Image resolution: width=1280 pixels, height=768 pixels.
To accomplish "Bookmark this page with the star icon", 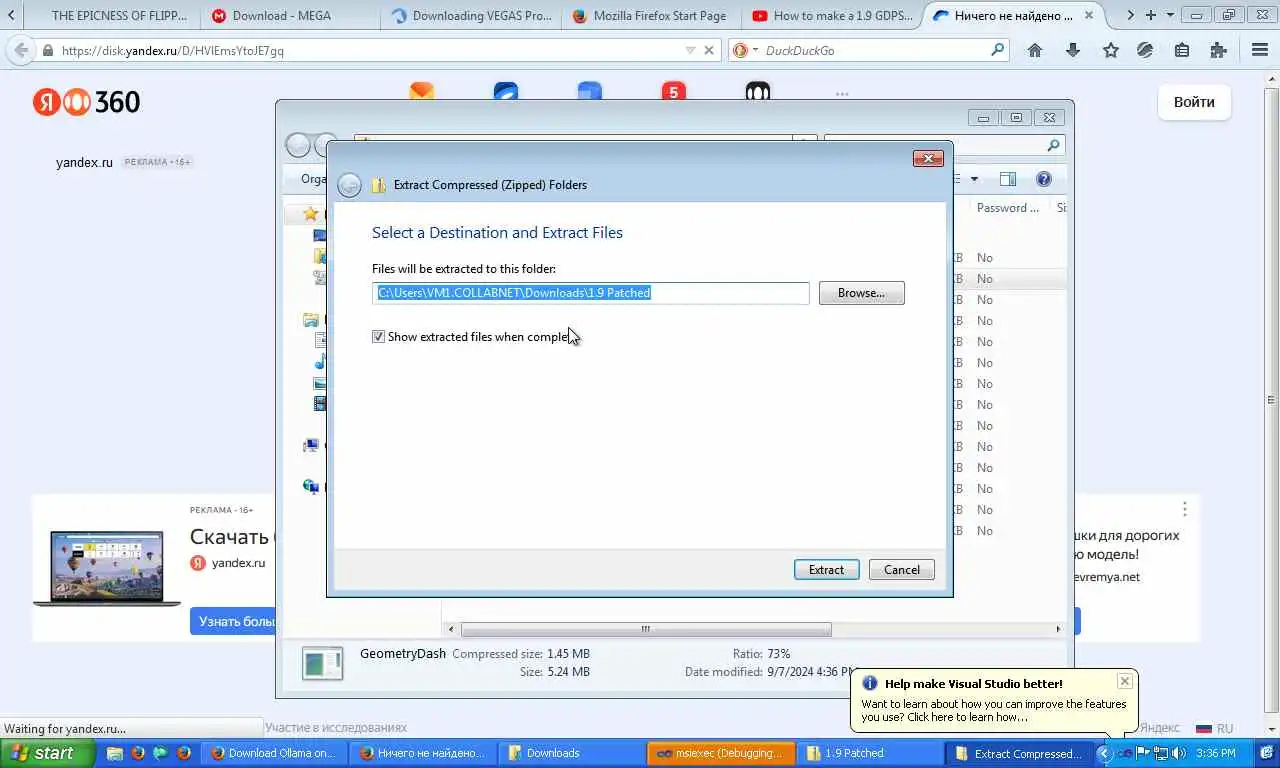I will pos(1110,50).
